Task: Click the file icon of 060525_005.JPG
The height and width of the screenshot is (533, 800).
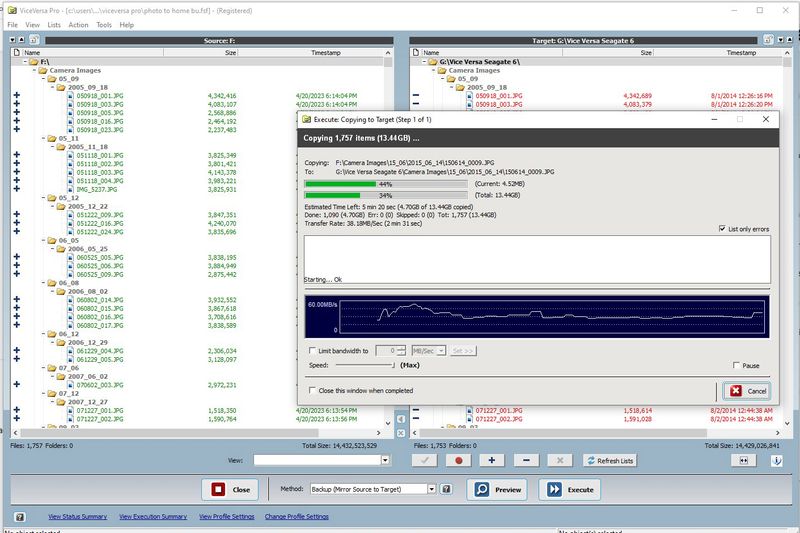Action: pyautogui.click(x=71, y=257)
